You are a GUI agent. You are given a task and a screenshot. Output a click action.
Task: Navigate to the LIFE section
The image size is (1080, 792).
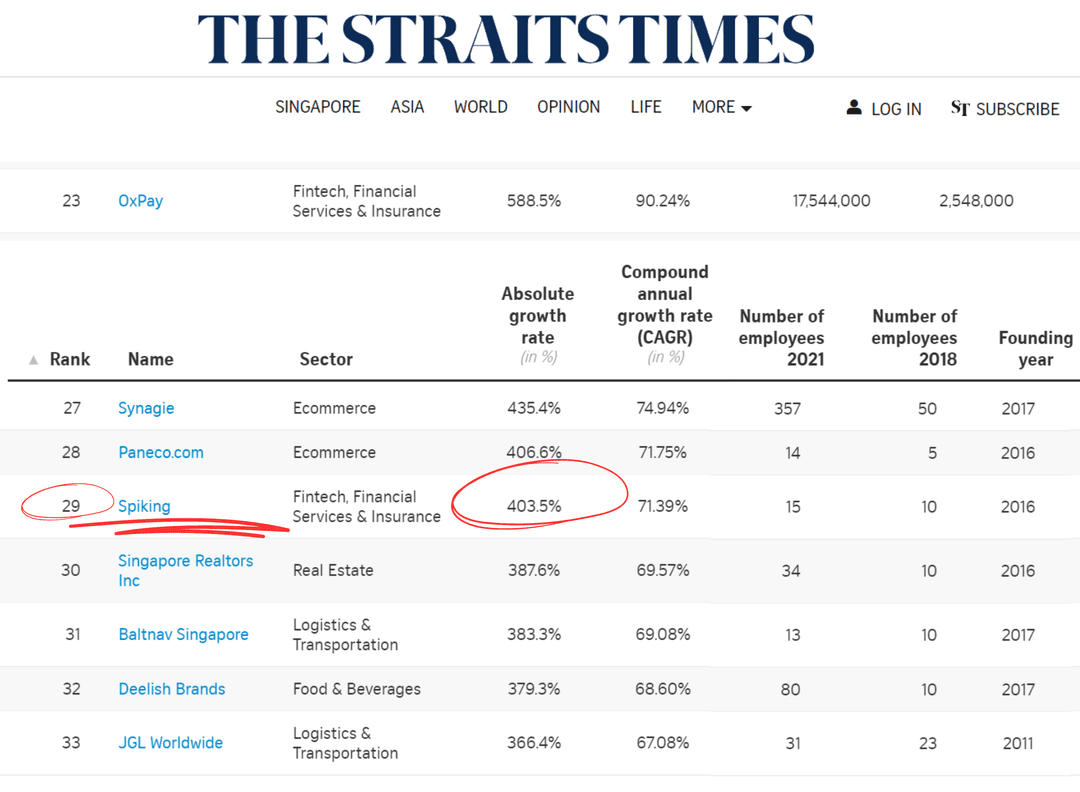pos(645,106)
